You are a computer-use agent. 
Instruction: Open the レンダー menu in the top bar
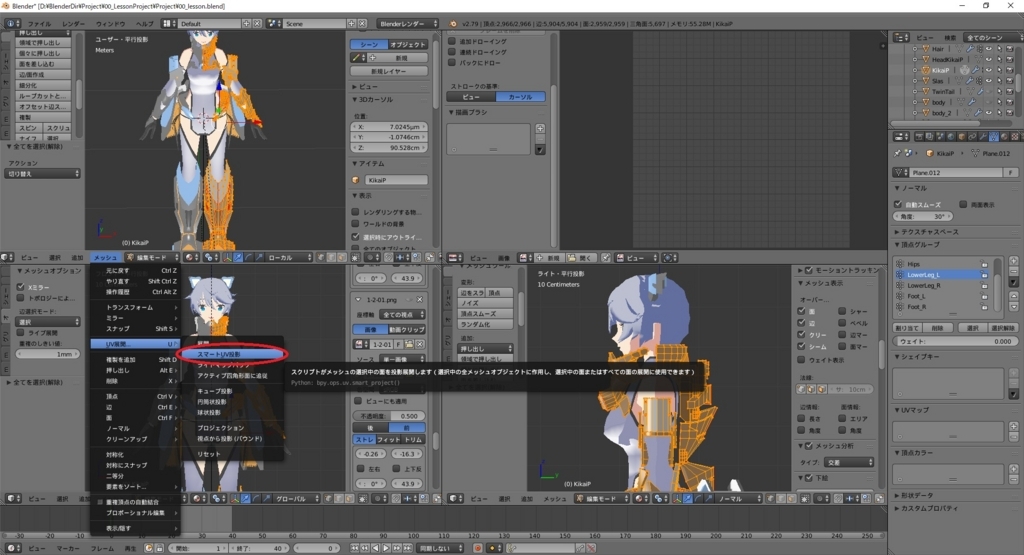click(73, 24)
